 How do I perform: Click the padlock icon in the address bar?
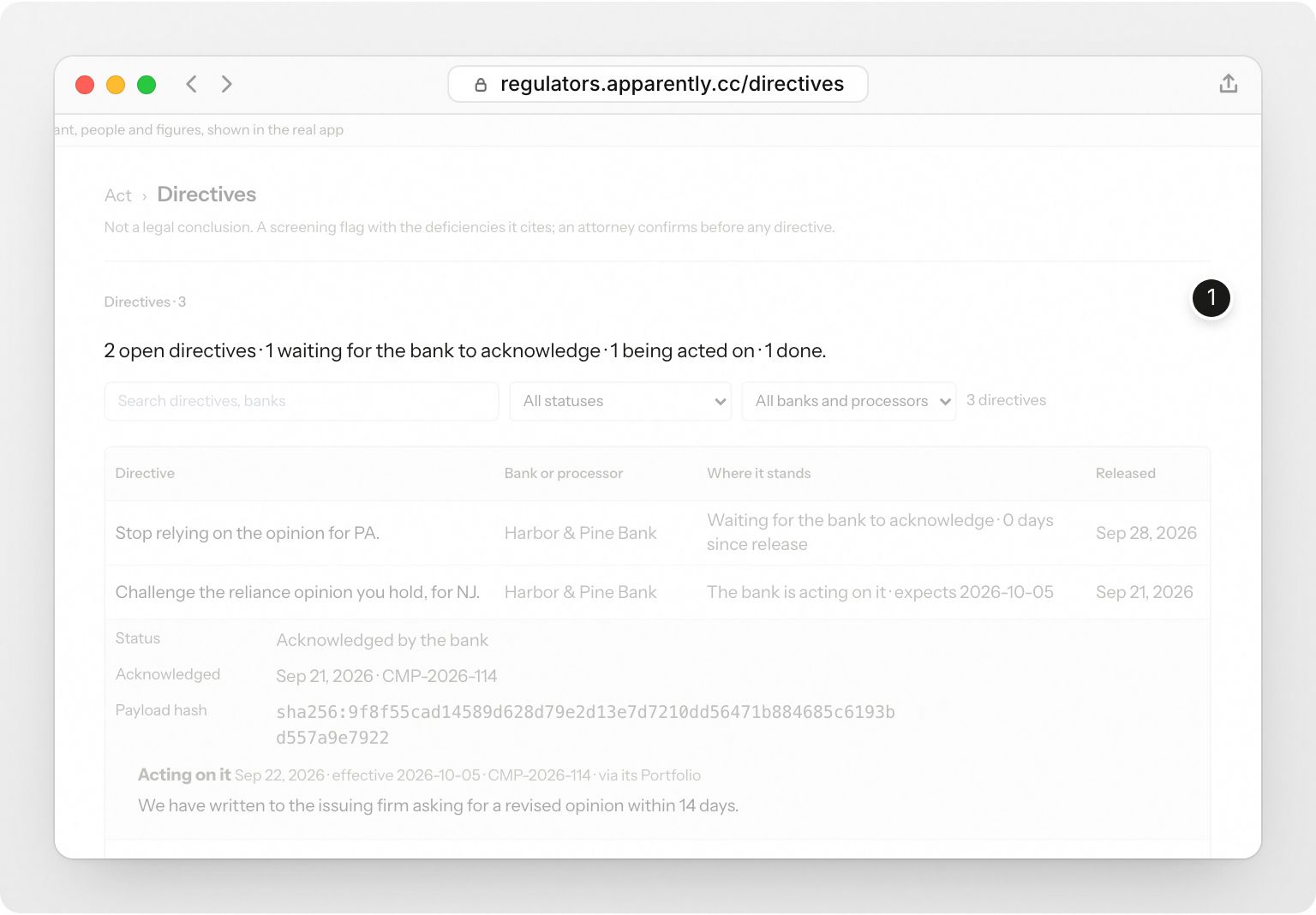(481, 85)
